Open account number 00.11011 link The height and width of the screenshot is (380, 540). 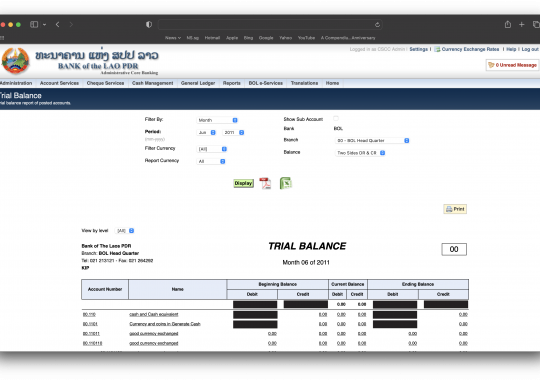[91, 334]
